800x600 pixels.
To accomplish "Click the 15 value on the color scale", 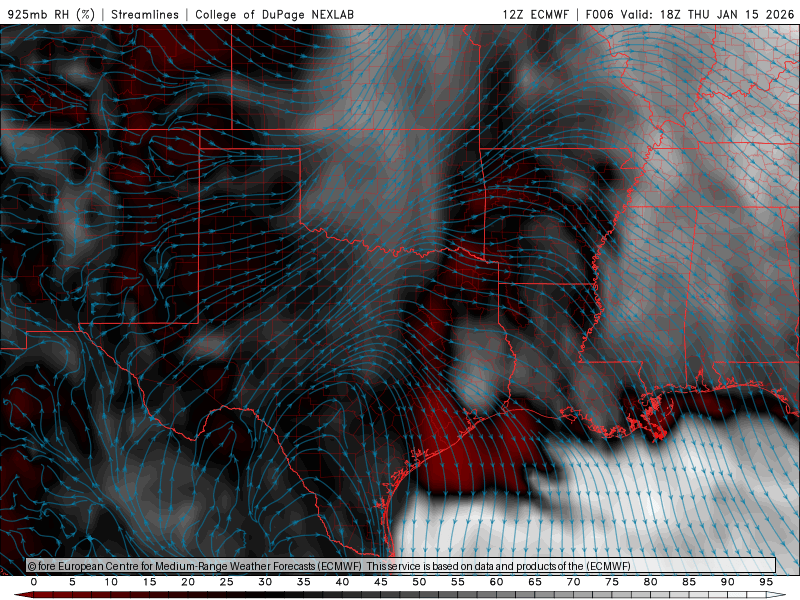I will 149,582.
